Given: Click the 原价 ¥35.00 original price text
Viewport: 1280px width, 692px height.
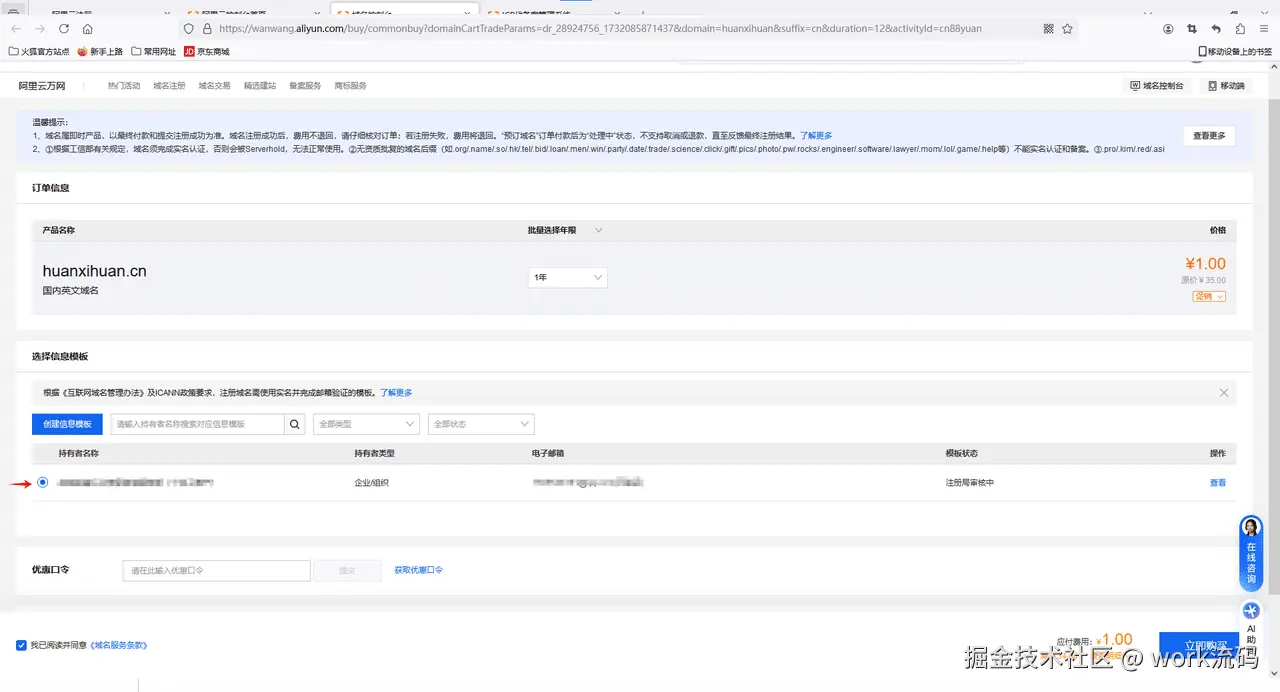Looking at the screenshot, I should pos(1203,280).
